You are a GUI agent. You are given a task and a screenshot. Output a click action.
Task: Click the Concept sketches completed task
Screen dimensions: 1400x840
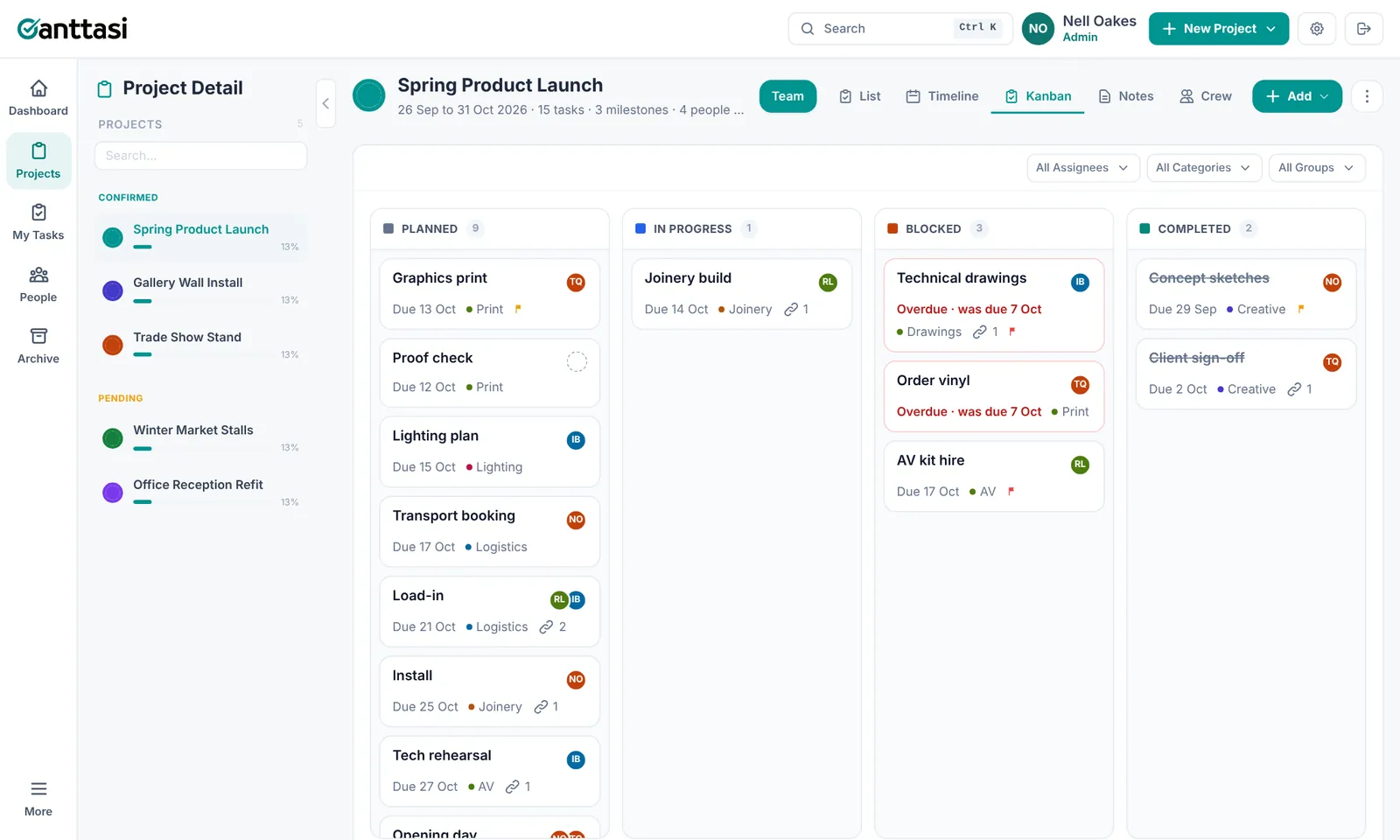coord(1246,293)
